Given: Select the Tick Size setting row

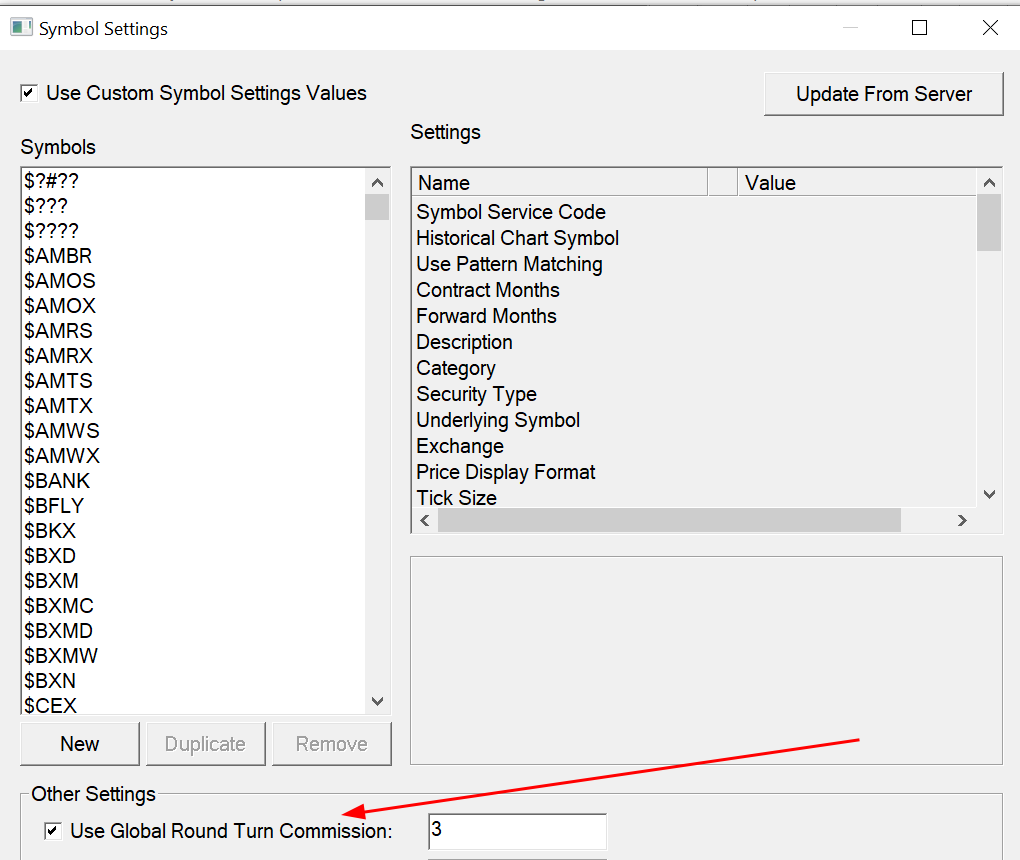Looking at the screenshot, I should 457,498.
